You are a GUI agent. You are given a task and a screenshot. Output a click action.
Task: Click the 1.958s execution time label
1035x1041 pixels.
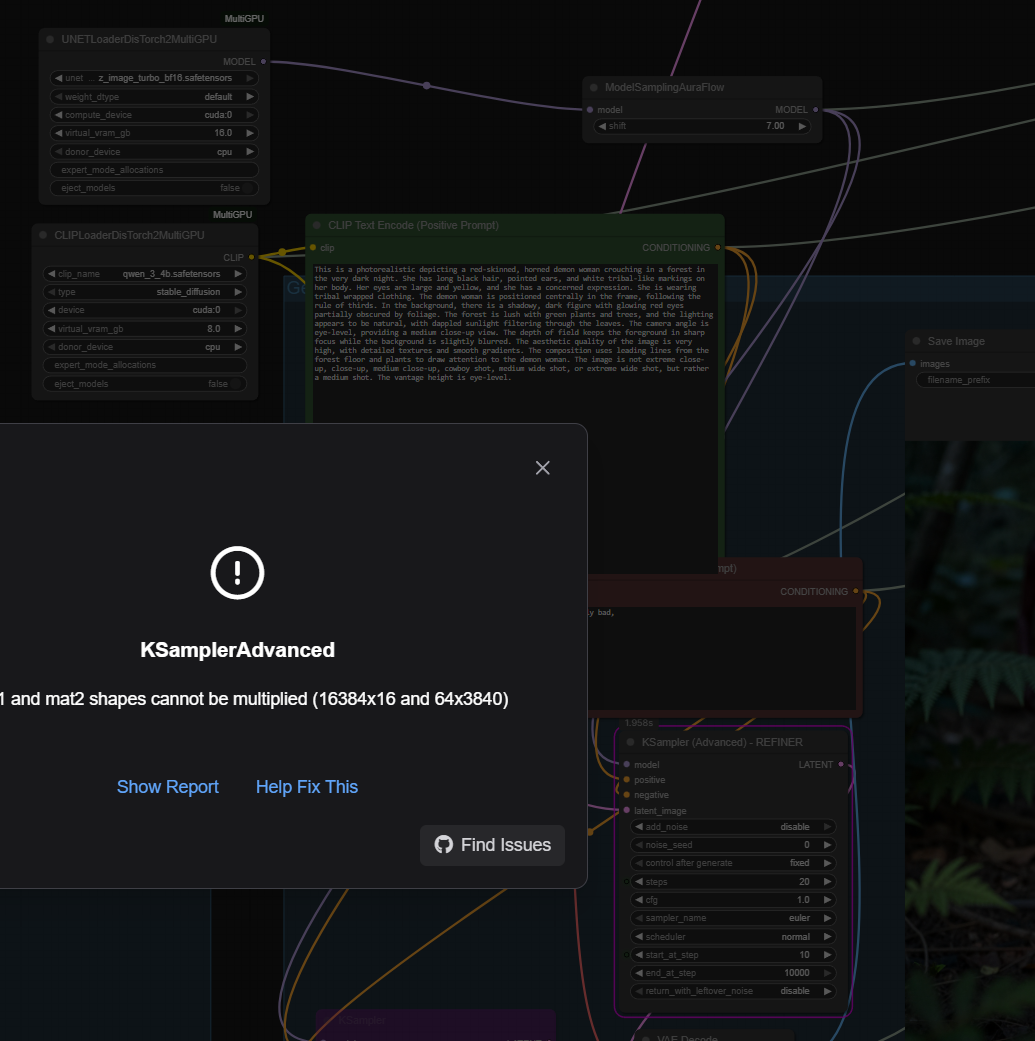(x=639, y=722)
